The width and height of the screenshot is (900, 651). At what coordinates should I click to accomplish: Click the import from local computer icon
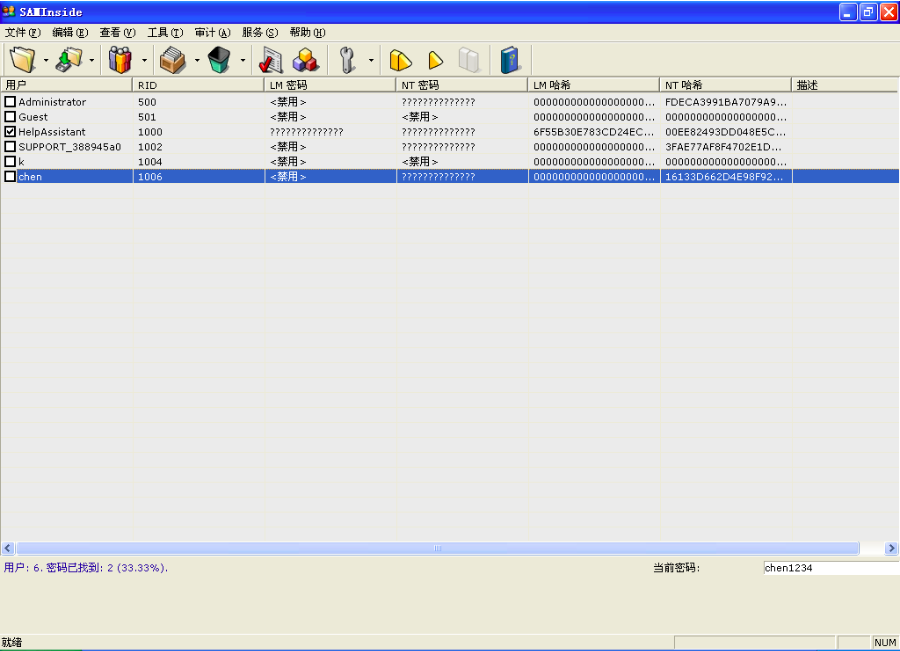(69, 59)
